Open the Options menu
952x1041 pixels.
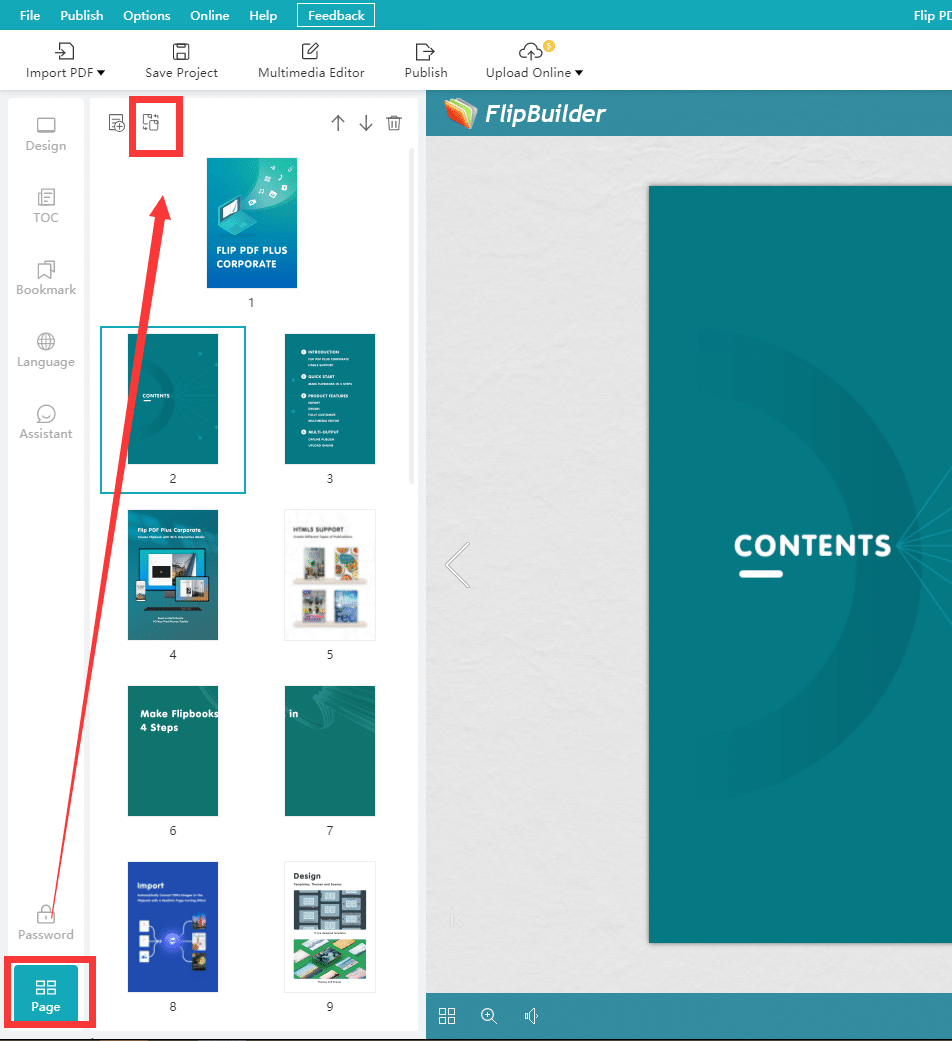pyautogui.click(x=147, y=16)
